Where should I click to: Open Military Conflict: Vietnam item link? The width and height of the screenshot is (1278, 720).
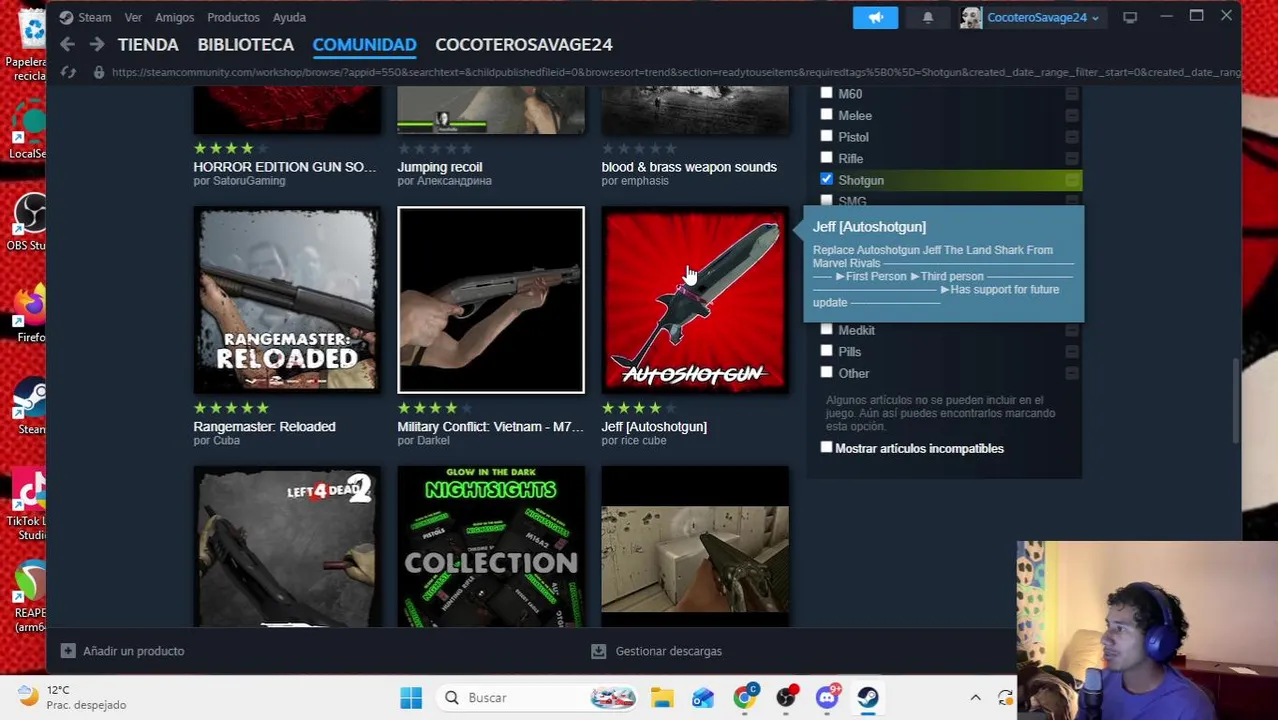[490, 426]
